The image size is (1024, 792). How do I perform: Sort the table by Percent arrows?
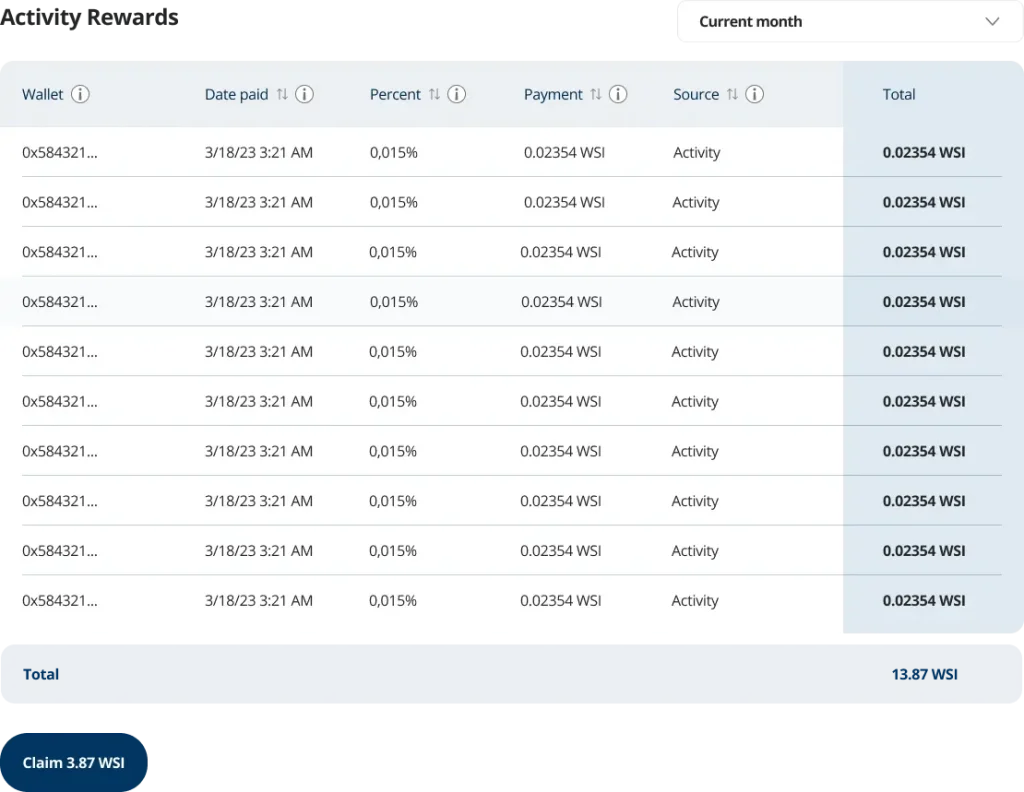pos(434,94)
